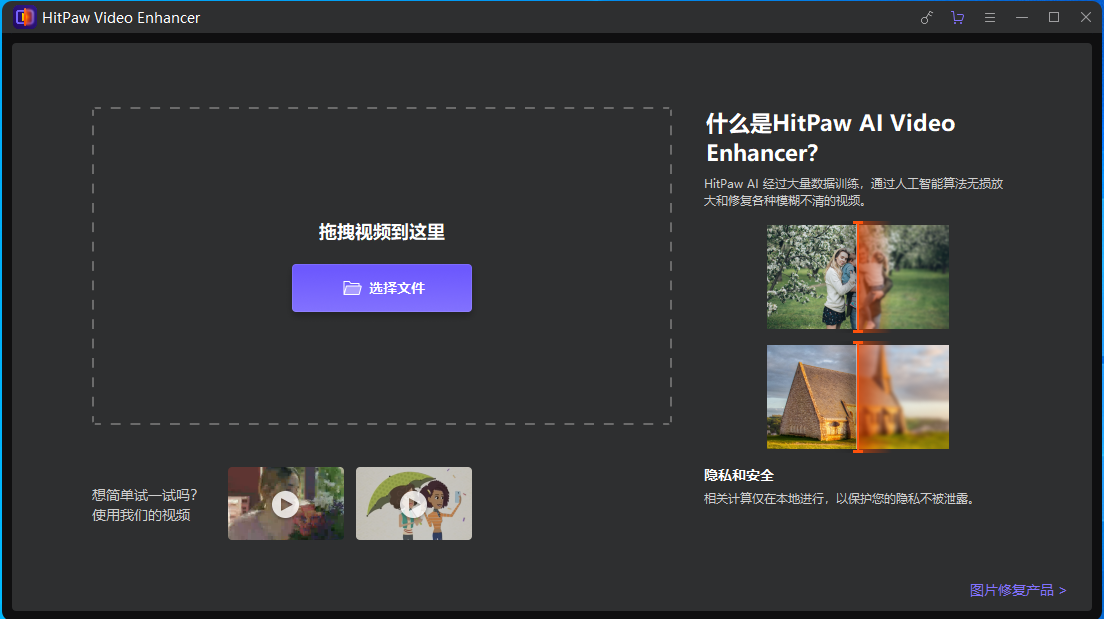Click the 想简单试一试吗 prompt text

pos(144,495)
